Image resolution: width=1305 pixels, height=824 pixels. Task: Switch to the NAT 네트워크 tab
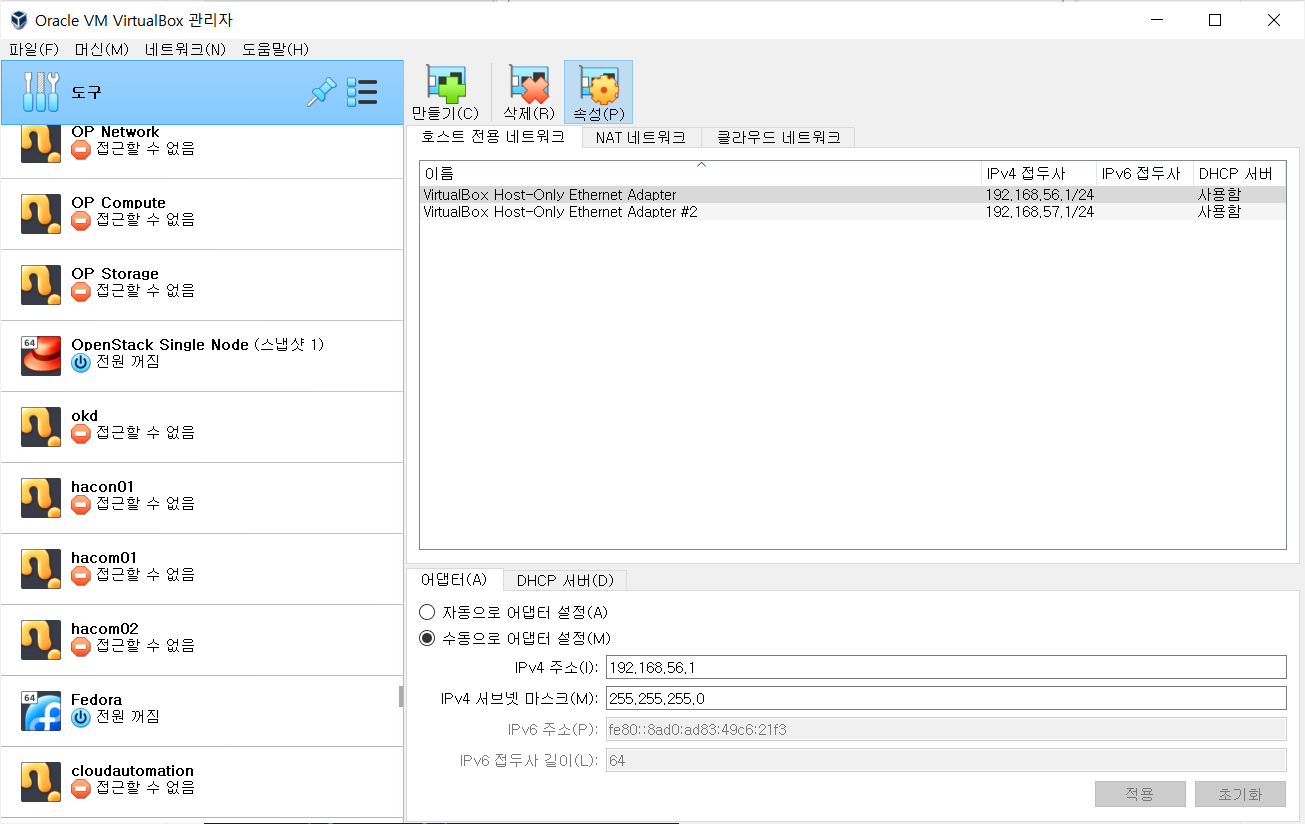pyautogui.click(x=641, y=138)
